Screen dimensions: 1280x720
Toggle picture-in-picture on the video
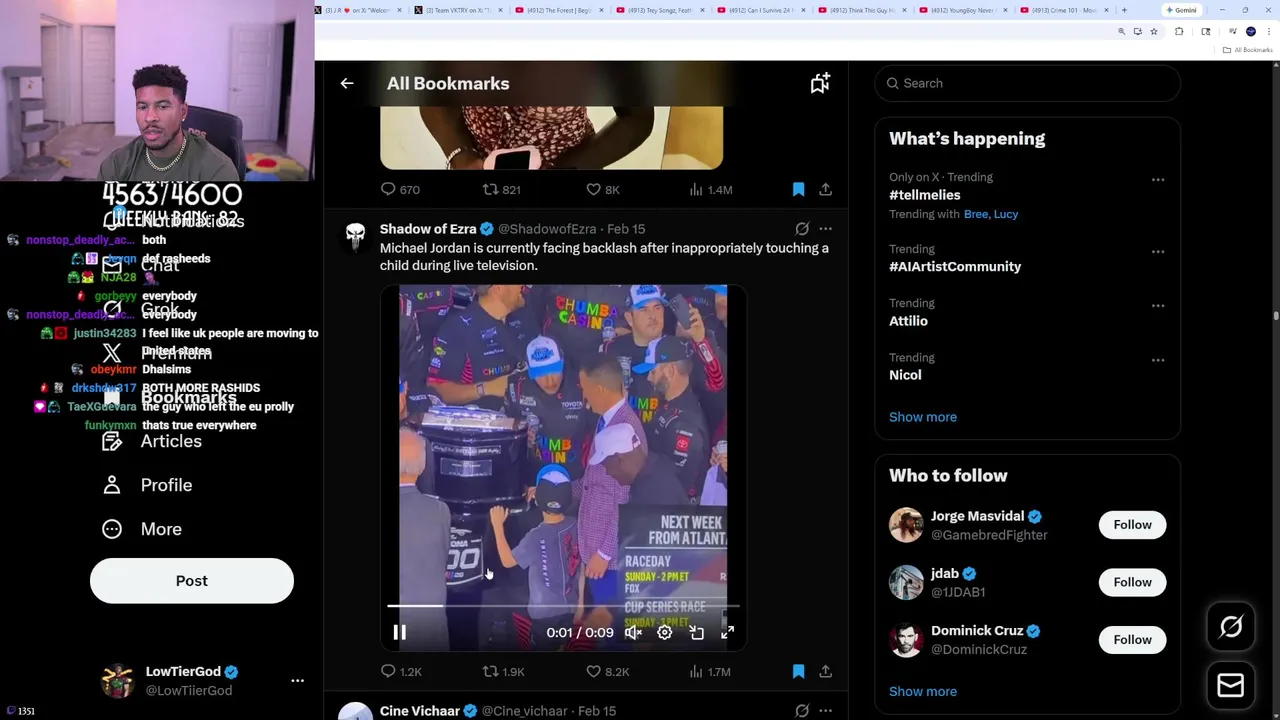(x=696, y=632)
